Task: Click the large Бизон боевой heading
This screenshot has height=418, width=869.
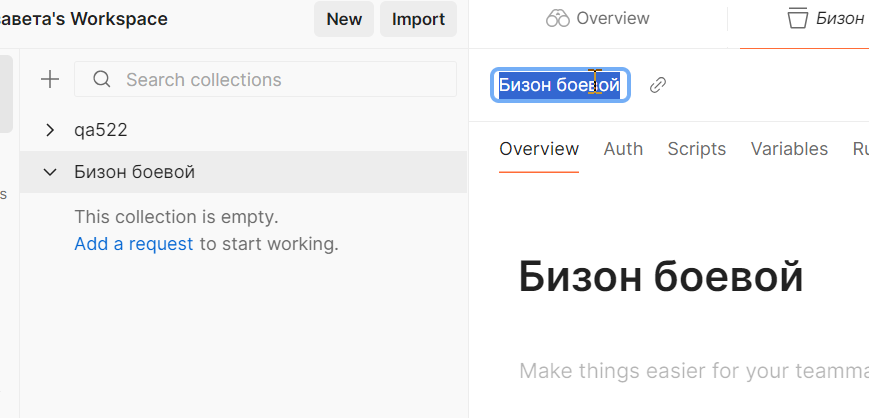Action: [x=661, y=277]
